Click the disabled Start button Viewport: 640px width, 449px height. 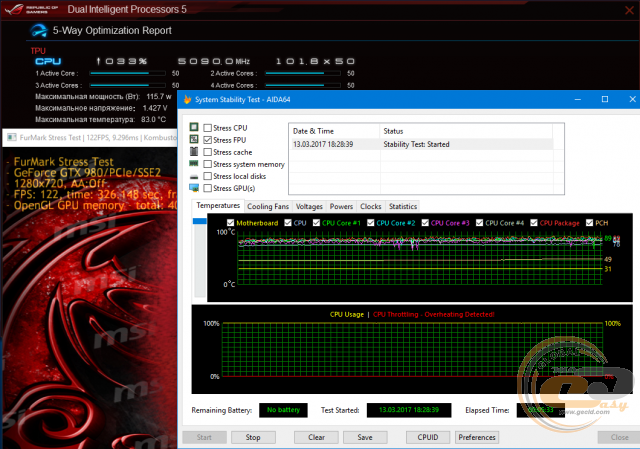click(204, 437)
